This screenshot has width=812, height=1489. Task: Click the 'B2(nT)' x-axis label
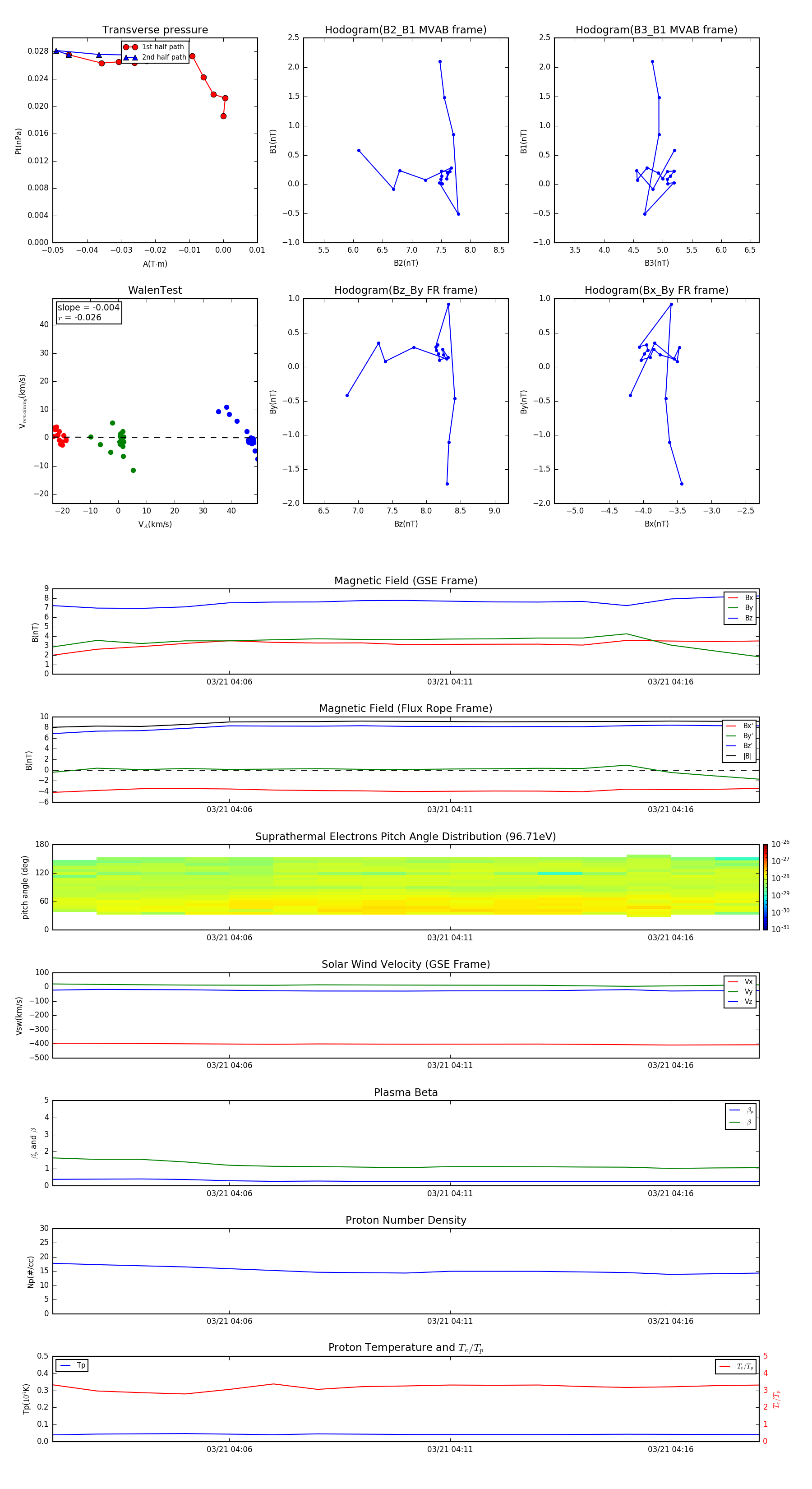406,263
